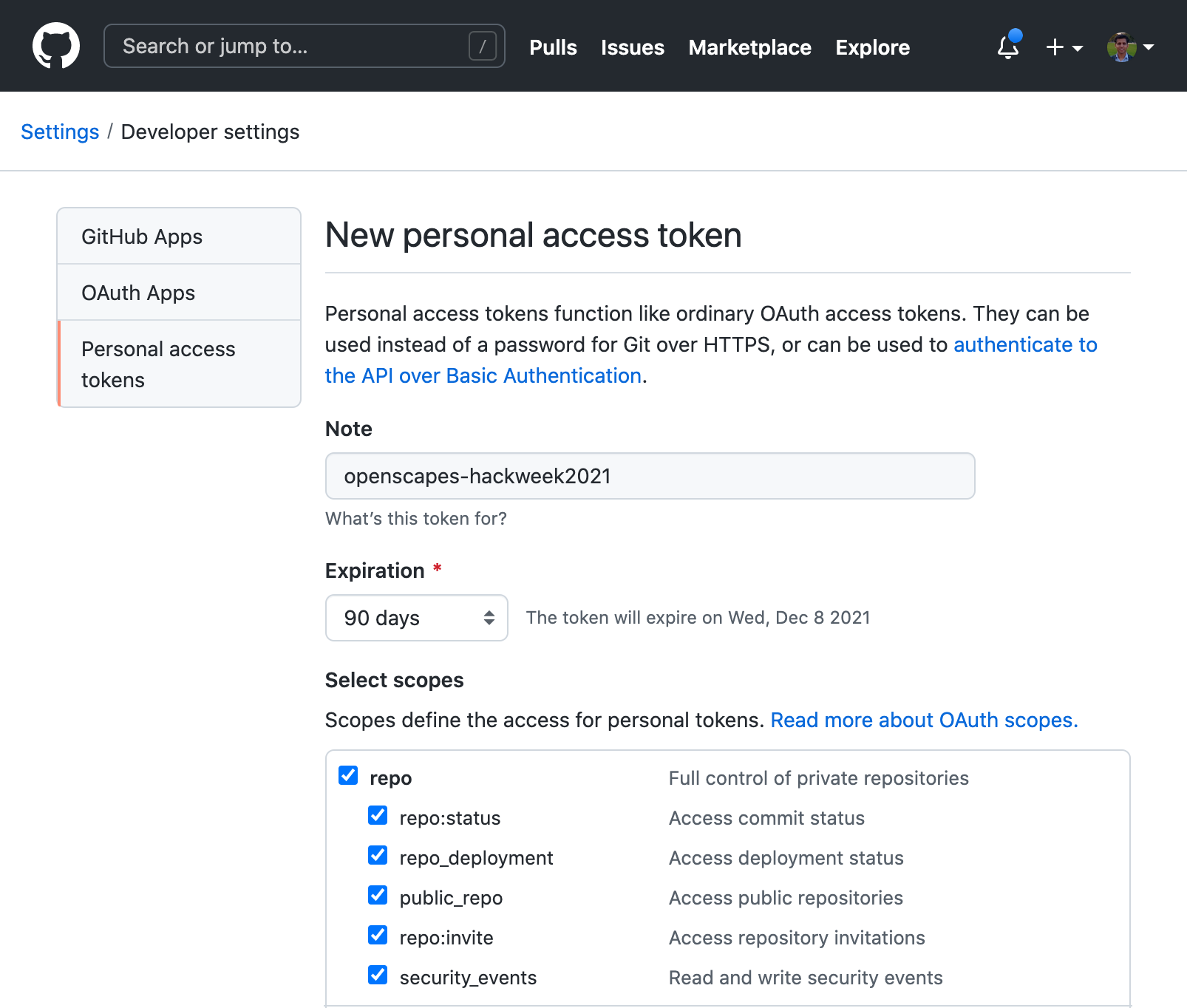Click the Settings breadcrumb link
The height and width of the screenshot is (1008, 1187).
pyautogui.click(x=60, y=132)
